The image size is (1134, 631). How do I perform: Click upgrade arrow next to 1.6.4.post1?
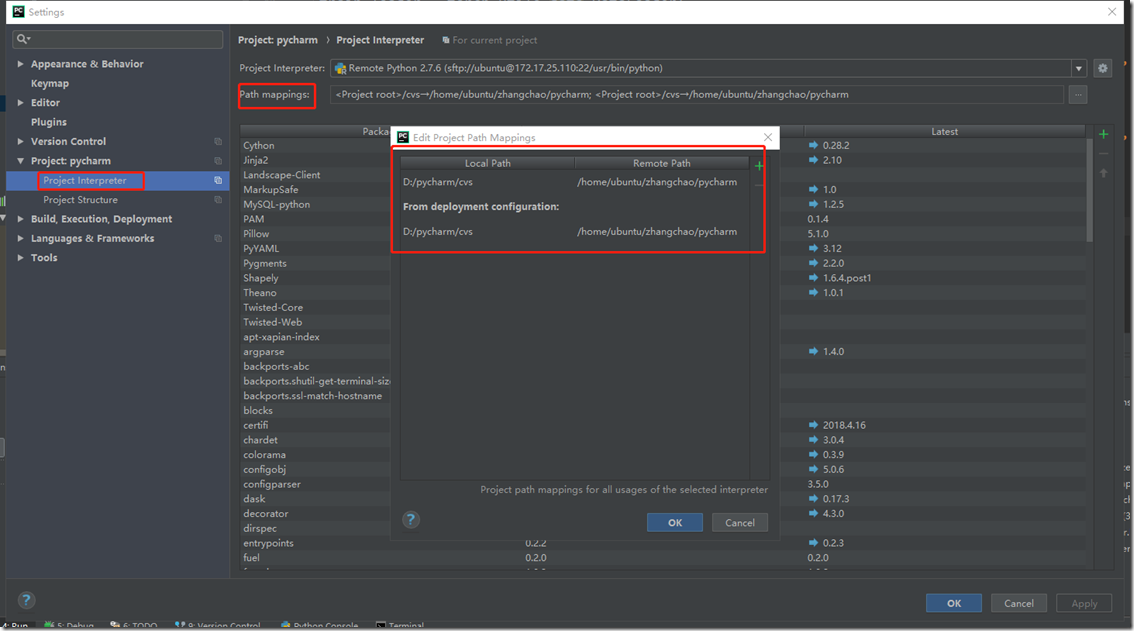pyautogui.click(x=813, y=278)
